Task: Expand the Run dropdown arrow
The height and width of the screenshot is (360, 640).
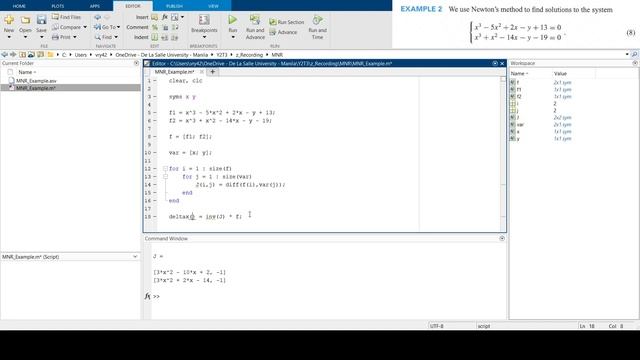Action: point(233,37)
